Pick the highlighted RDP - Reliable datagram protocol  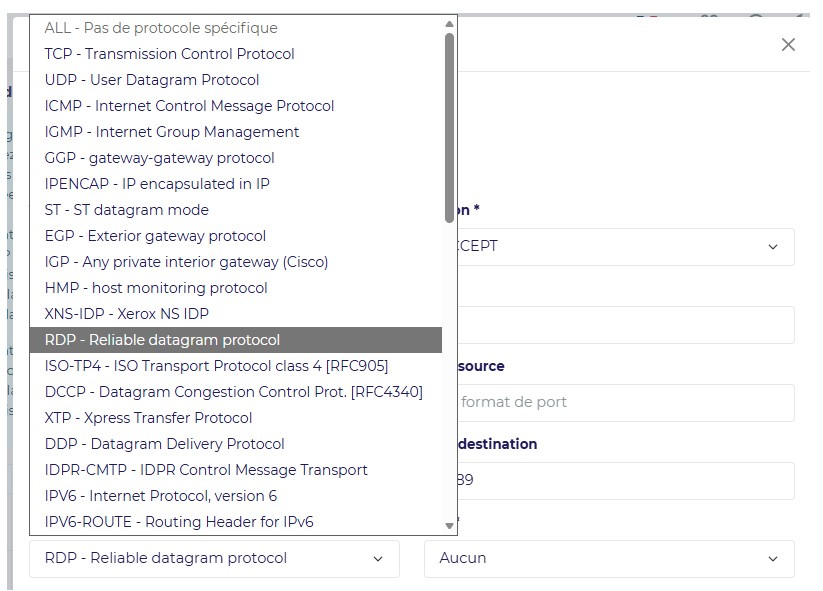coord(236,340)
